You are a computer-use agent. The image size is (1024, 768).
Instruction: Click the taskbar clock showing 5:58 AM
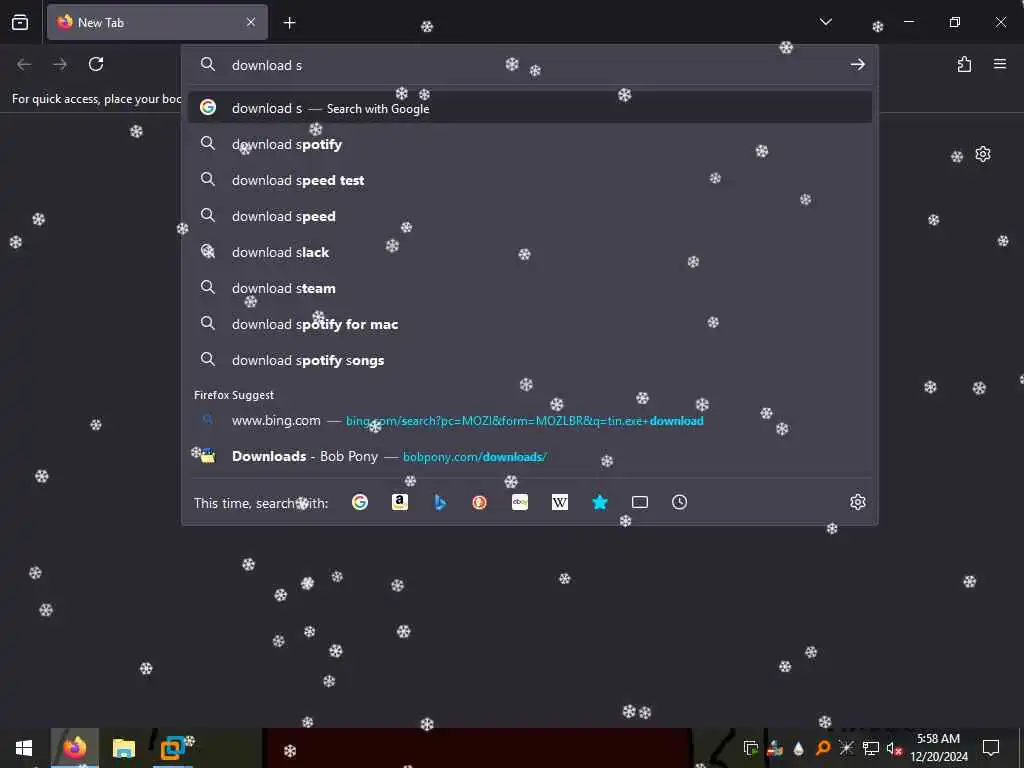click(x=939, y=748)
